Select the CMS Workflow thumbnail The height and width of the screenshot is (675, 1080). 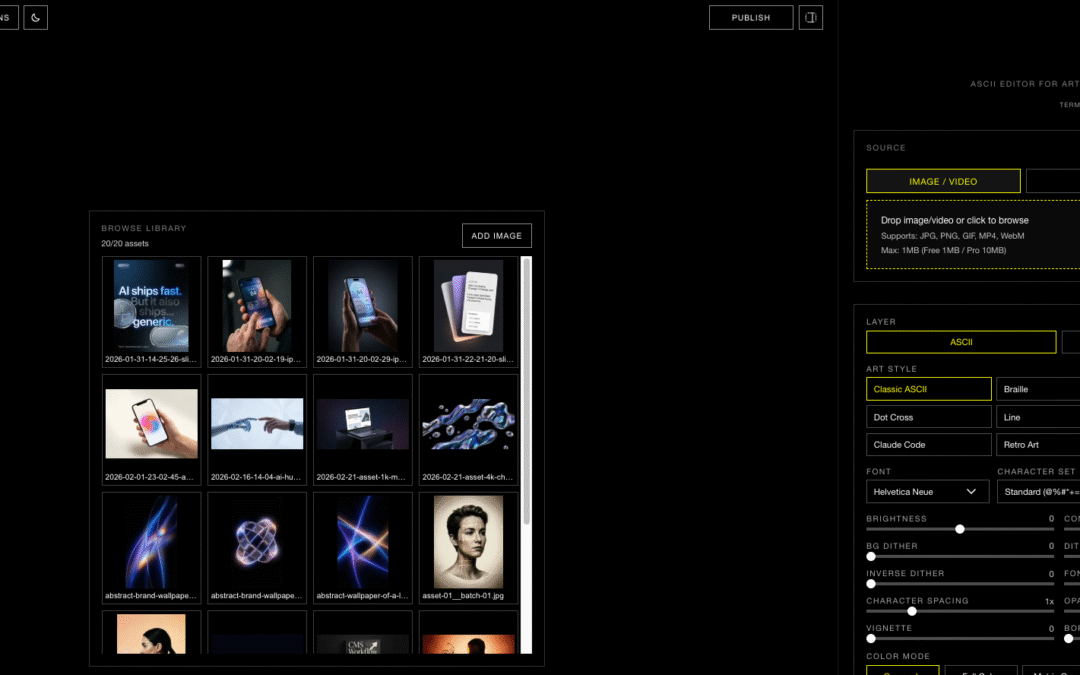click(x=363, y=632)
